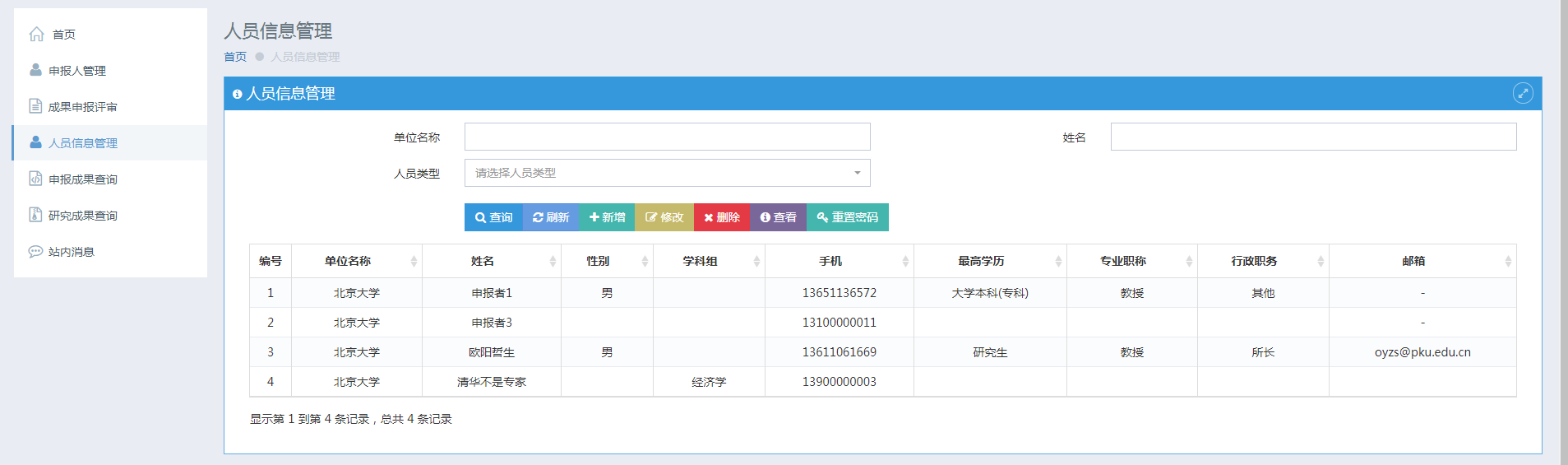Click the 研究生 education cell
Image resolution: width=1568 pixels, height=465 pixels.
[x=990, y=352]
